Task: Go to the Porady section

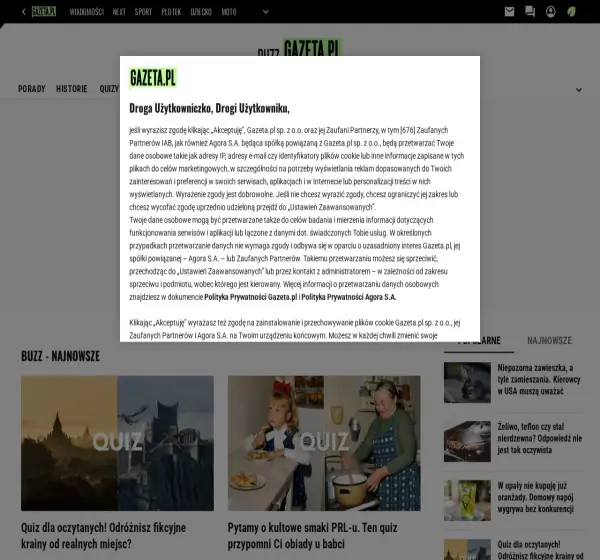Action: tap(32, 89)
